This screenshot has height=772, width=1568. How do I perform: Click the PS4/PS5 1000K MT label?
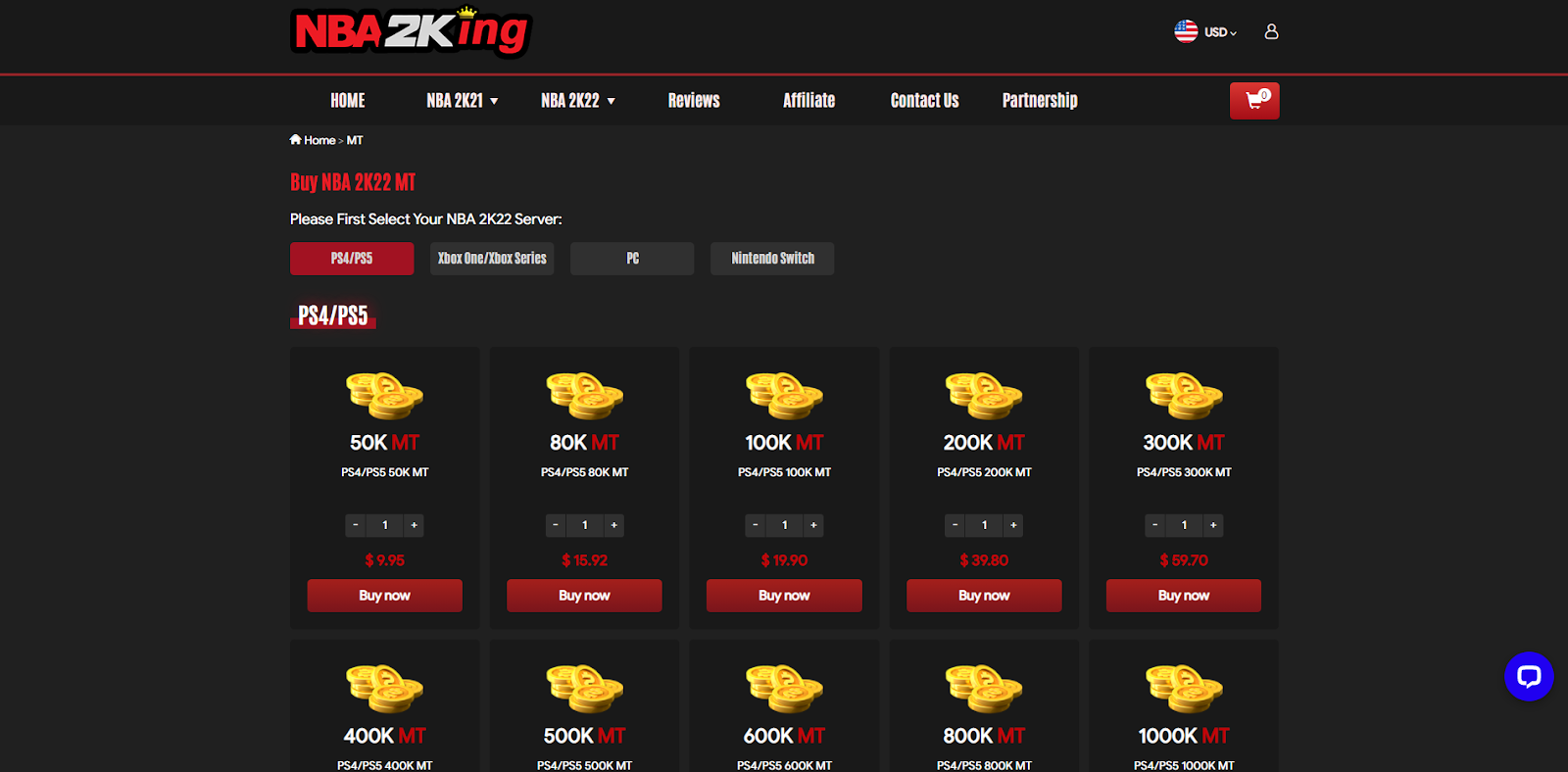click(x=1184, y=765)
